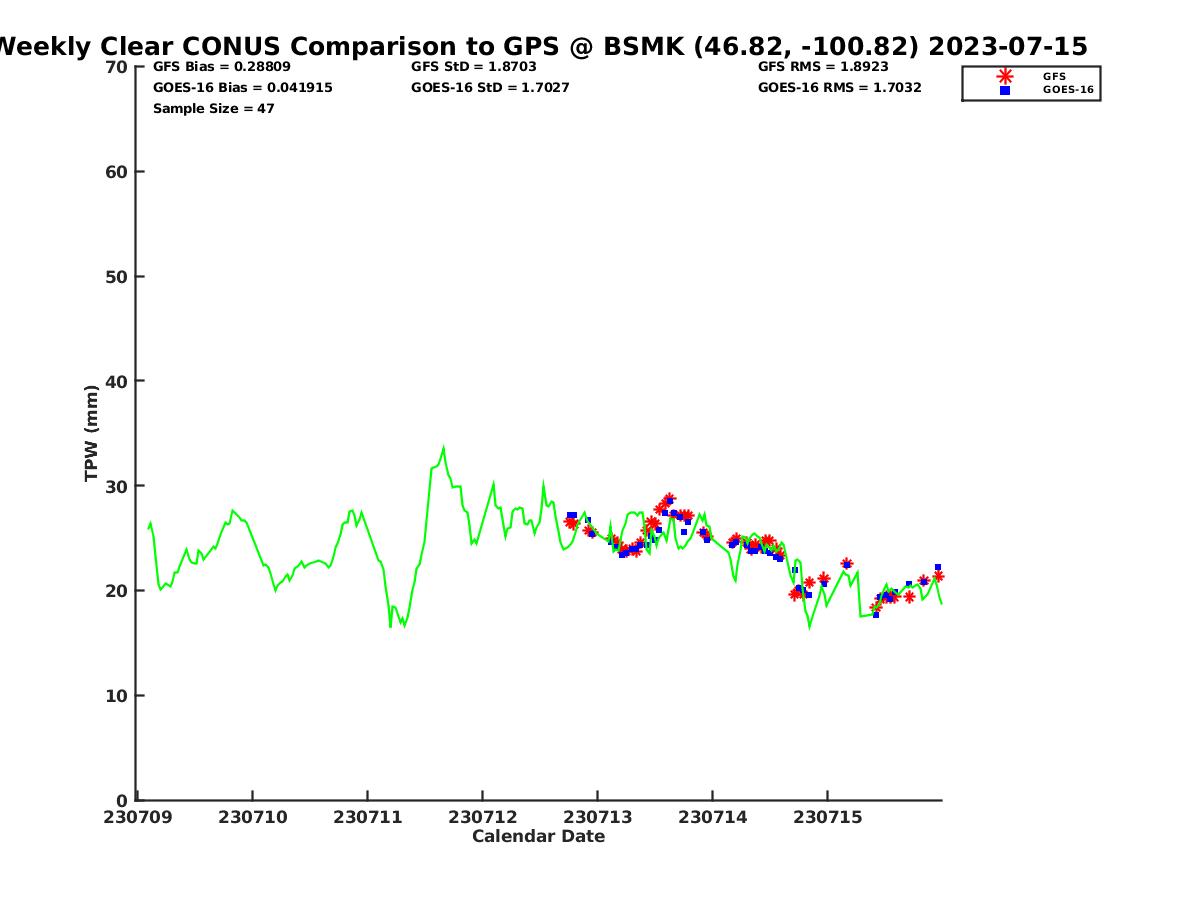Click the GOES-16 blue square legend marker
The image size is (1200, 900).
(1004, 90)
